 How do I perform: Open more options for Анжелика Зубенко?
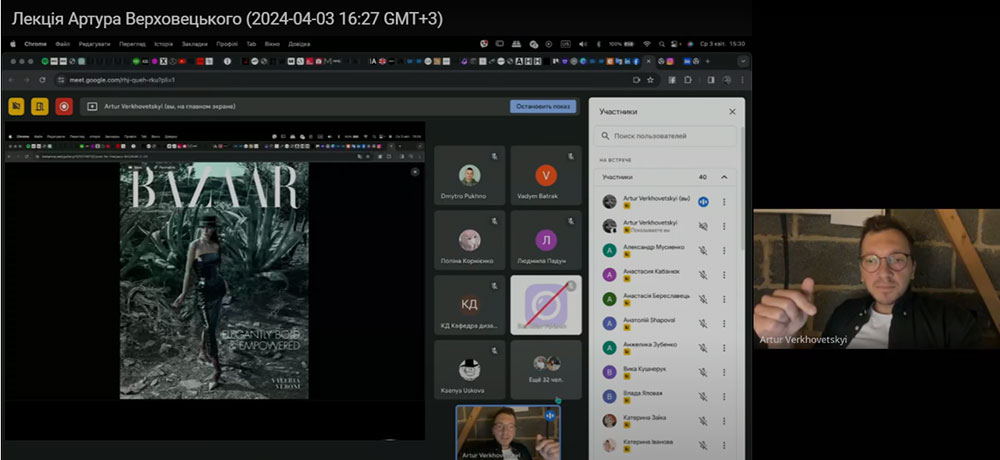point(724,348)
